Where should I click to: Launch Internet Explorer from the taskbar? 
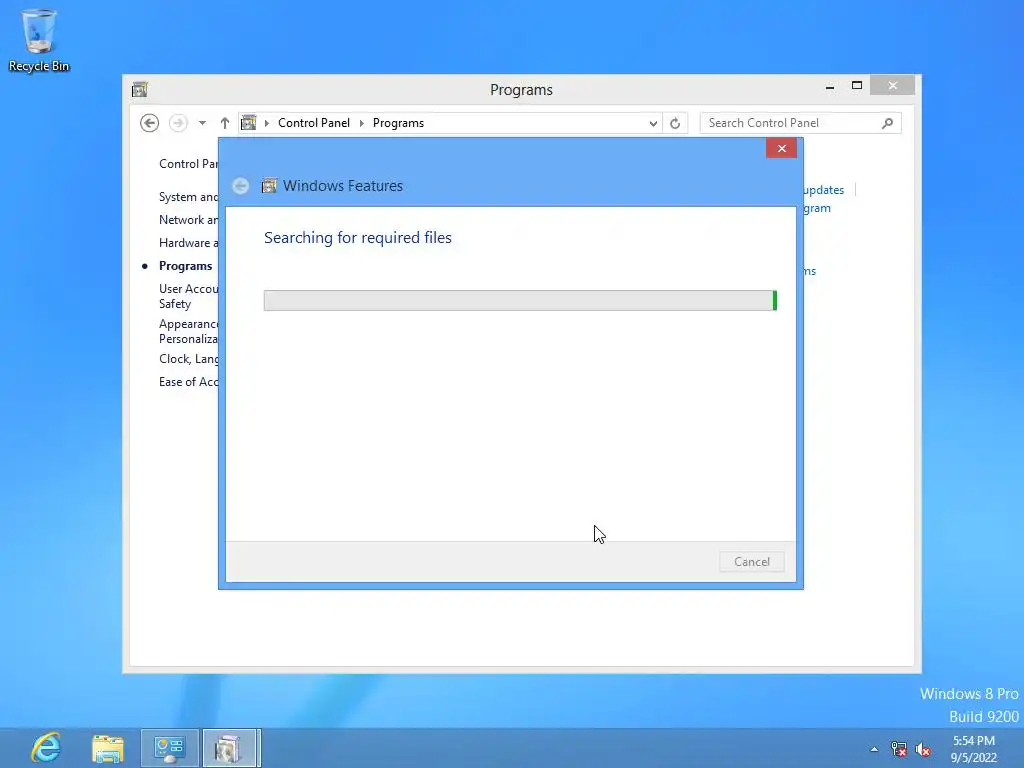46,748
